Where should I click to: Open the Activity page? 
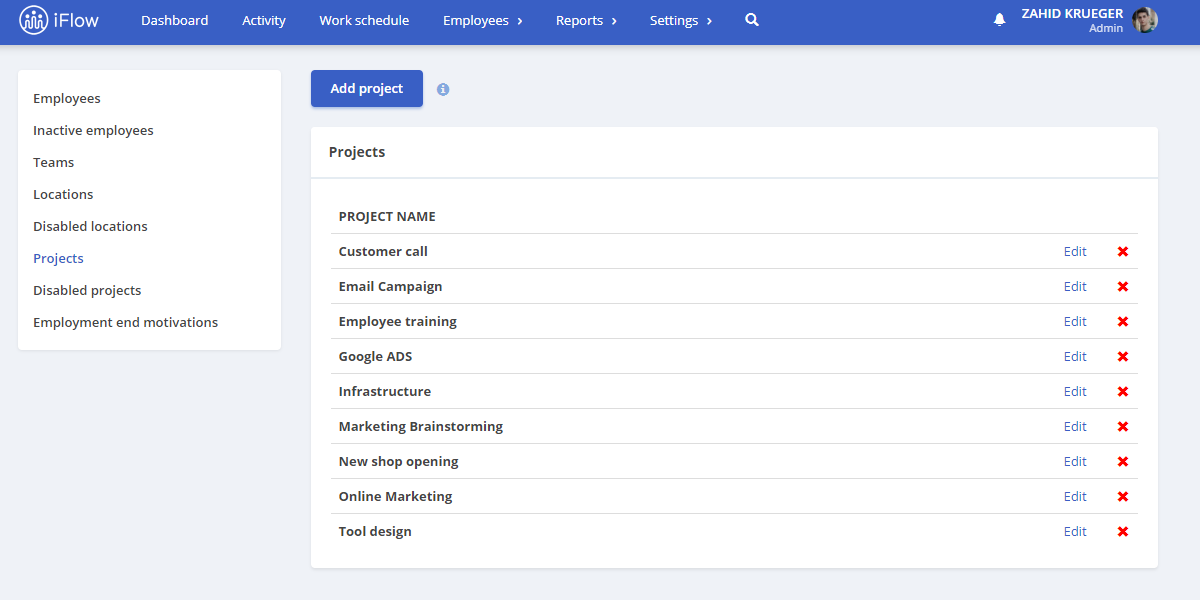point(264,20)
